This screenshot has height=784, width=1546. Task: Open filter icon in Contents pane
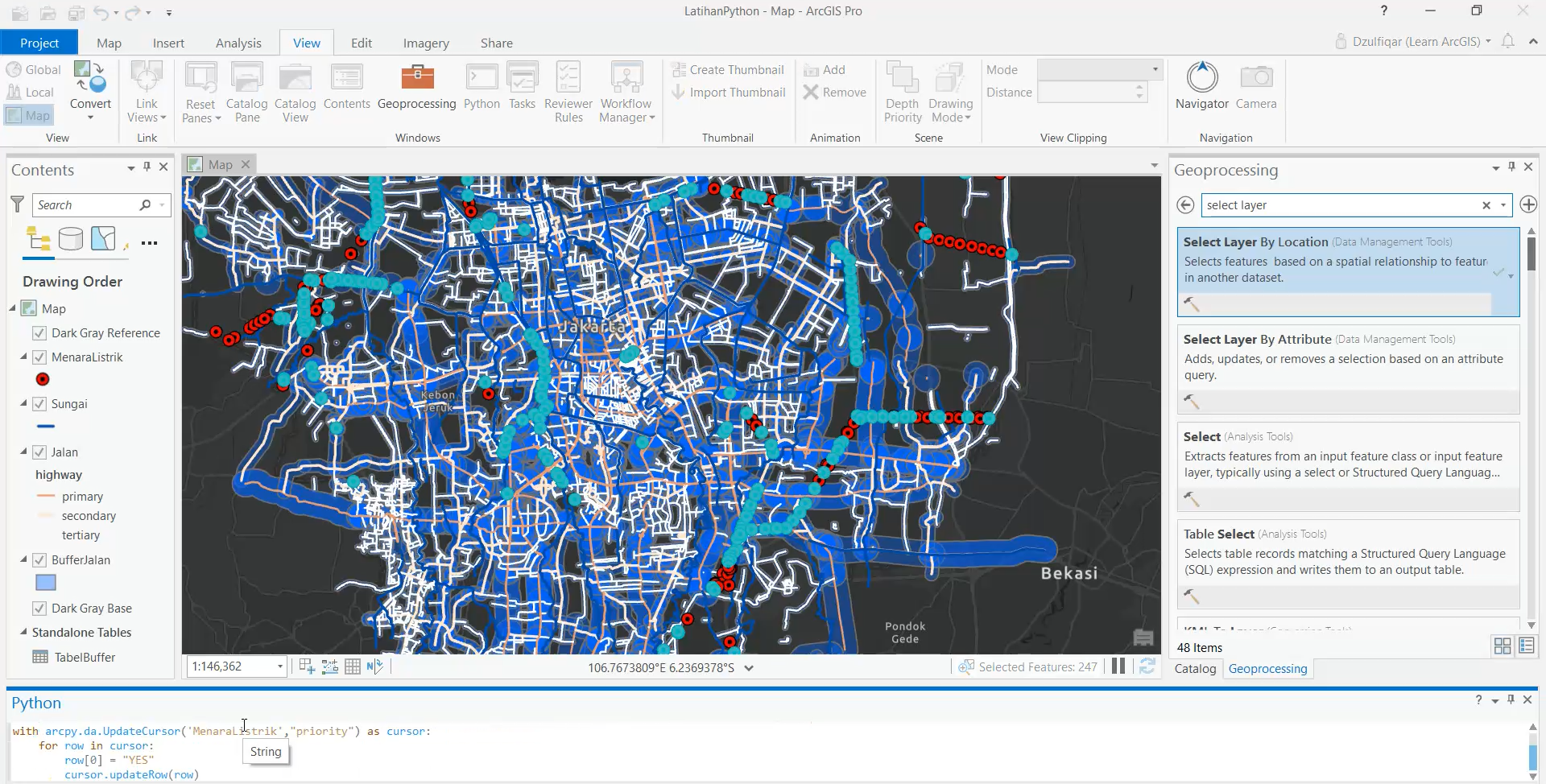click(x=17, y=204)
